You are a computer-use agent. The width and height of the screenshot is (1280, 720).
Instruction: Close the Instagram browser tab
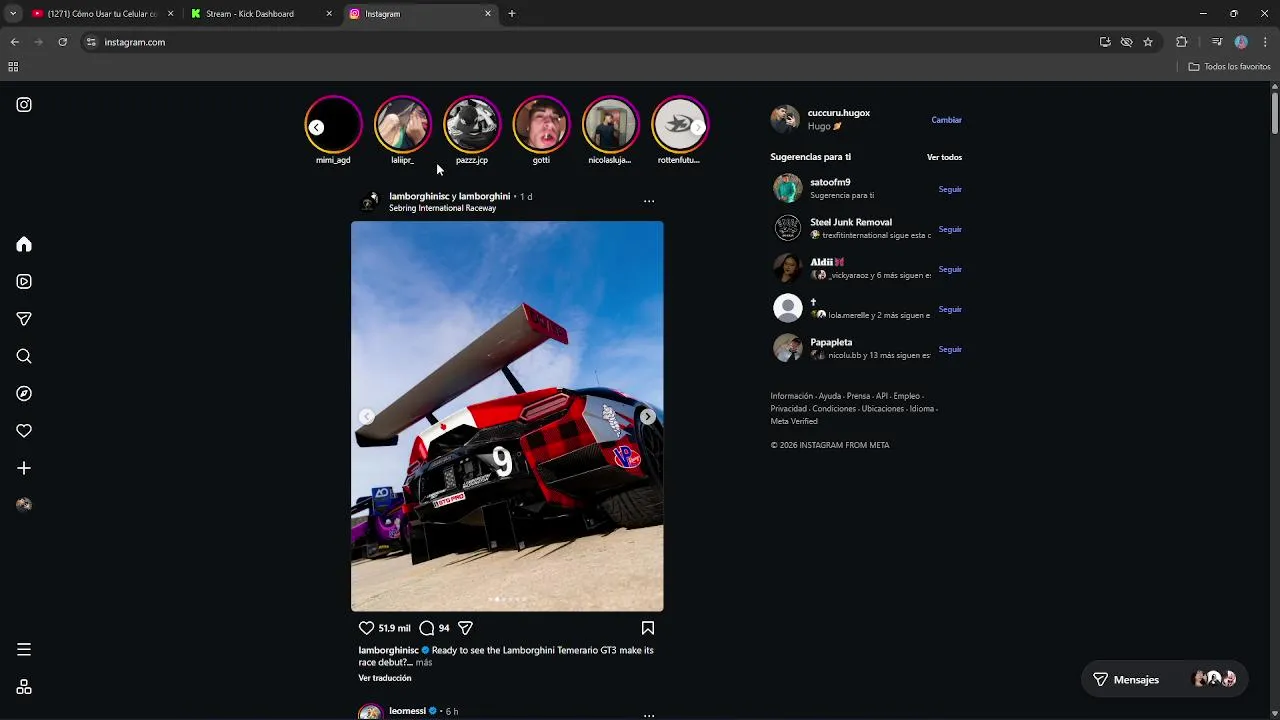pyautogui.click(x=488, y=14)
